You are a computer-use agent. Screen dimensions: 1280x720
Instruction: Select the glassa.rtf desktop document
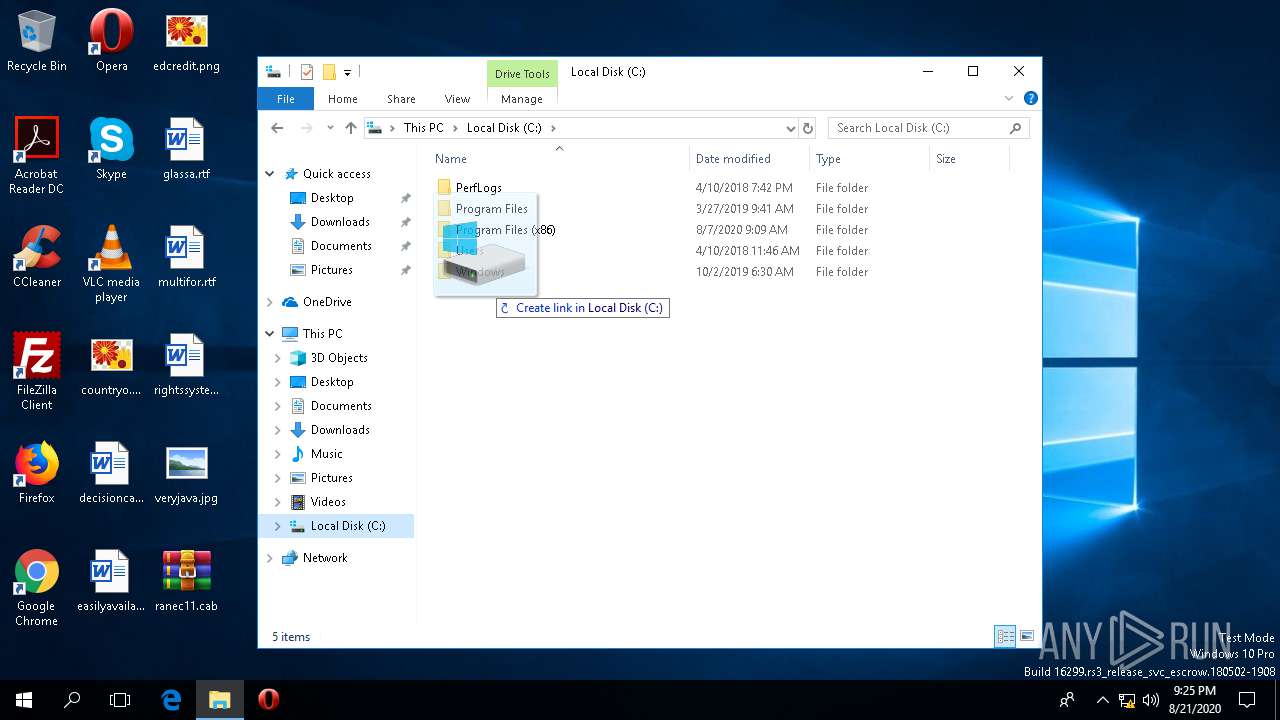point(186,149)
